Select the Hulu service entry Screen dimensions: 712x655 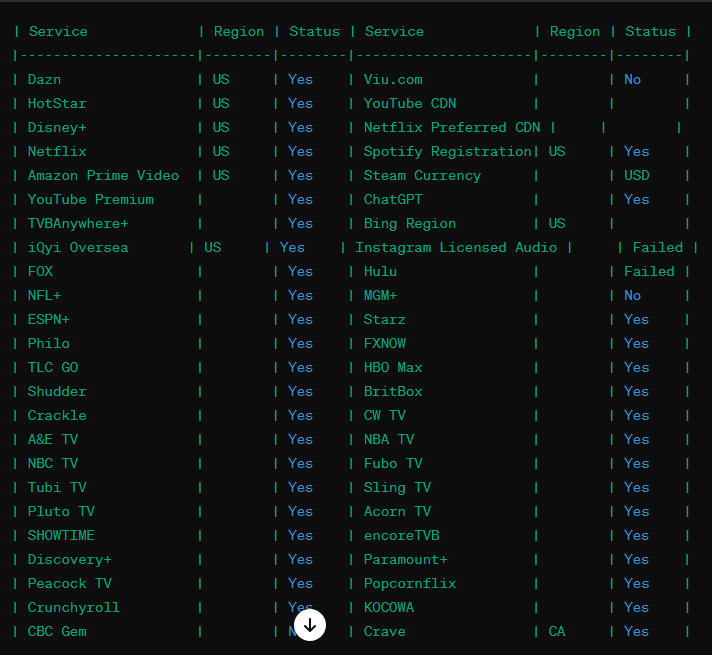point(380,272)
